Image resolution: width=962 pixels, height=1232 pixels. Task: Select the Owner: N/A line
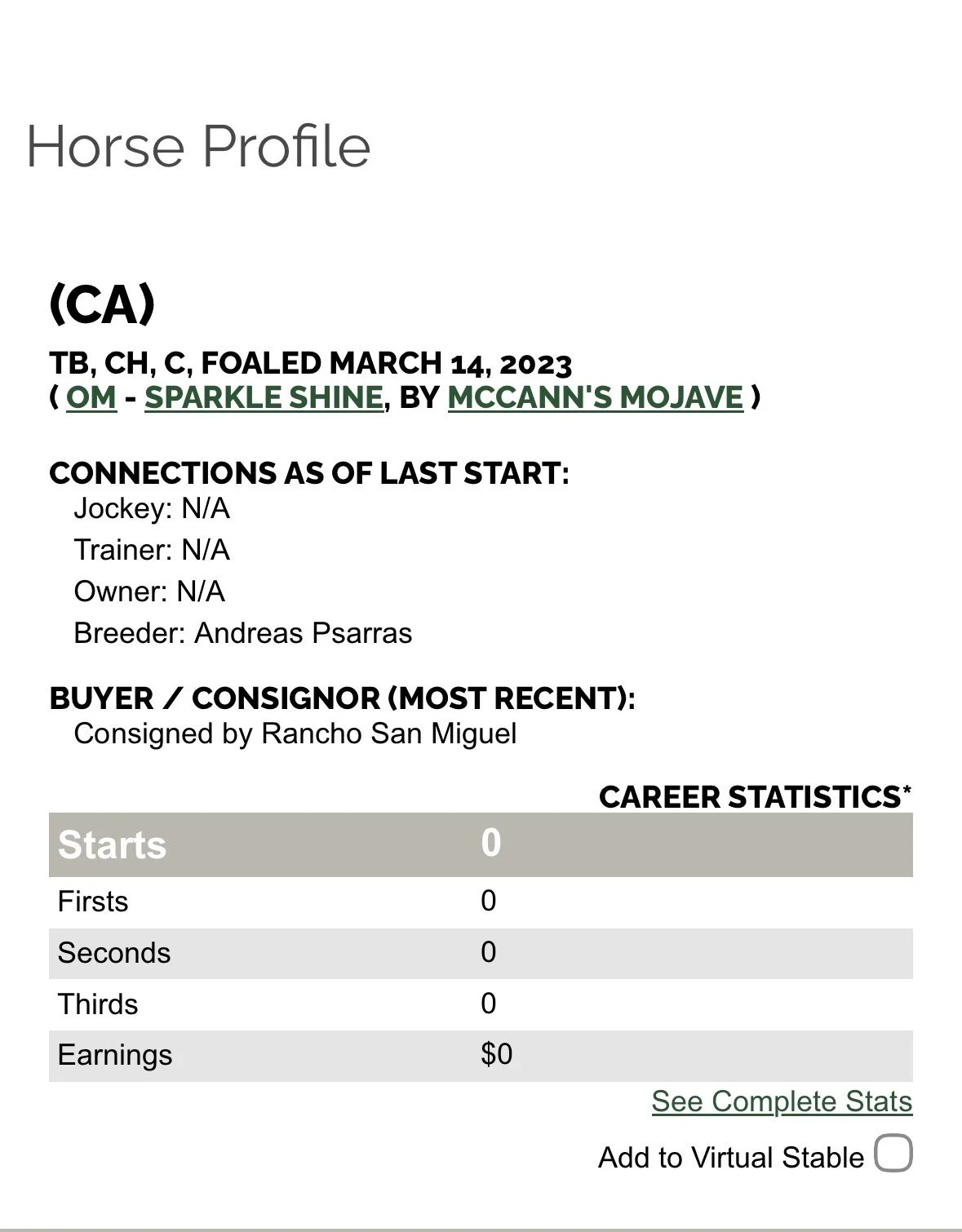149,592
